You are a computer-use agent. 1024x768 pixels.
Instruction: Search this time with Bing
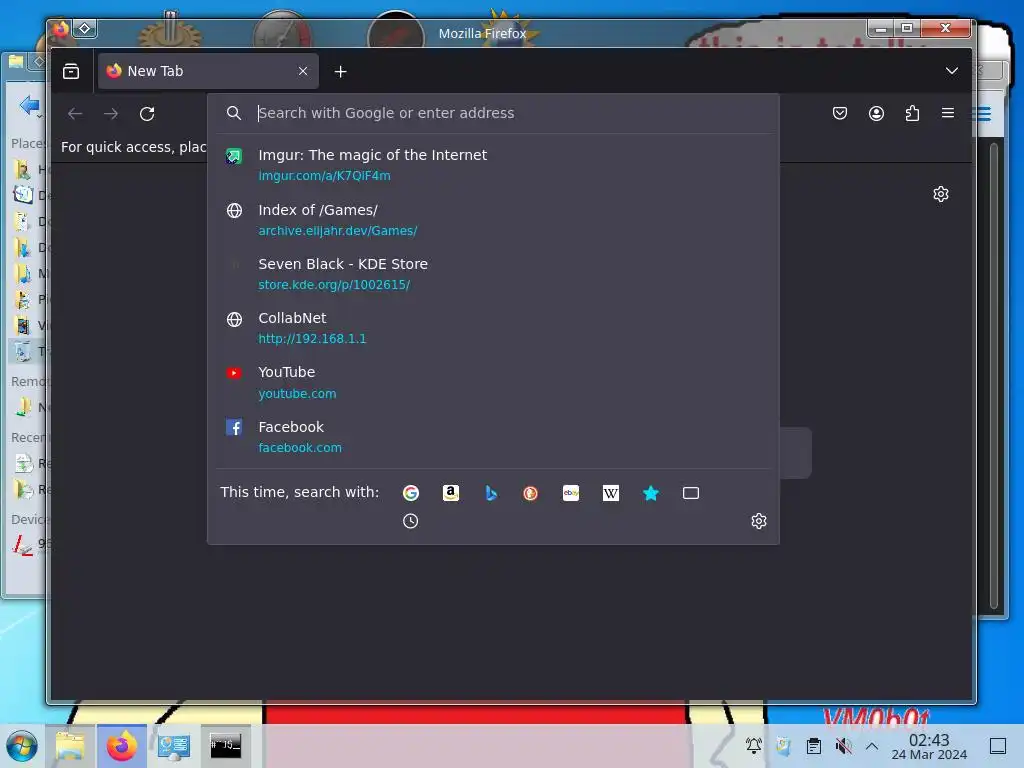pos(491,493)
